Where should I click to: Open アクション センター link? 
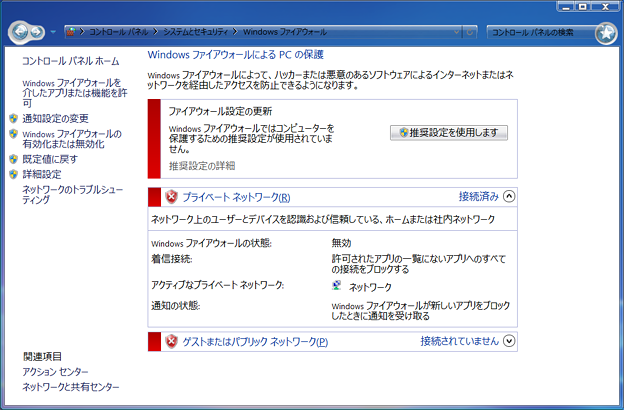pos(55,371)
